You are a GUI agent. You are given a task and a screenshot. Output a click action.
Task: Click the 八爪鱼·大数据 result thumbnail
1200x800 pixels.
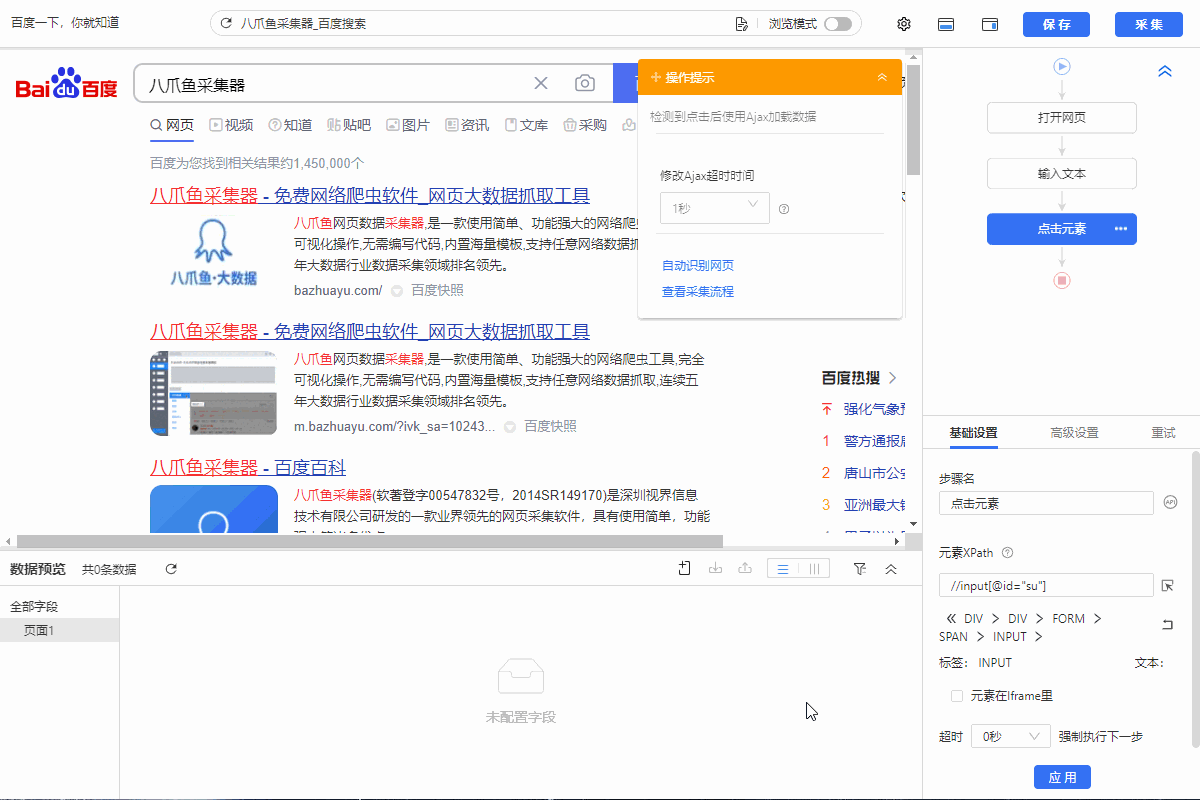(214, 254)
